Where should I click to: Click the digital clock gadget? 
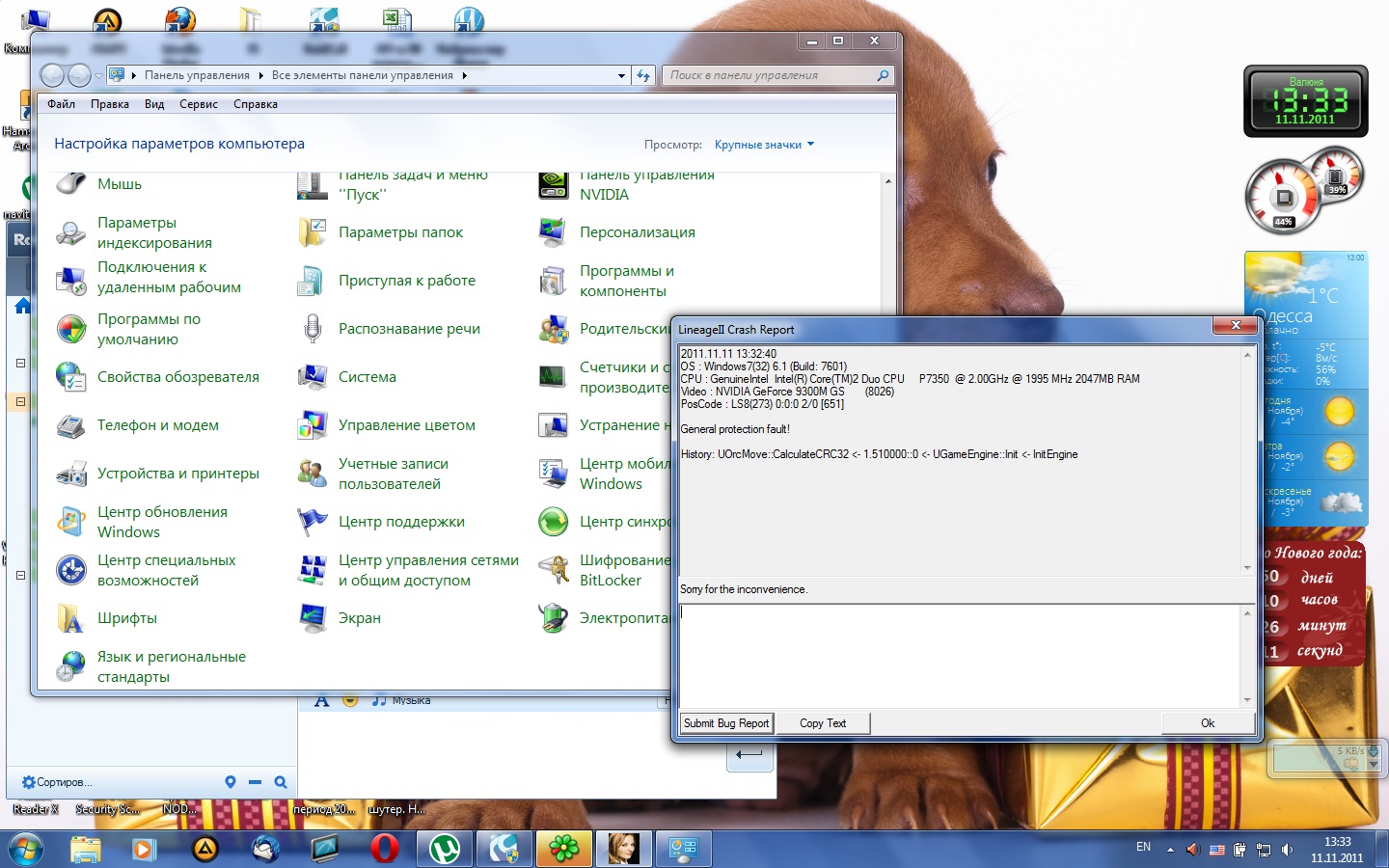tap(1306, 100)
